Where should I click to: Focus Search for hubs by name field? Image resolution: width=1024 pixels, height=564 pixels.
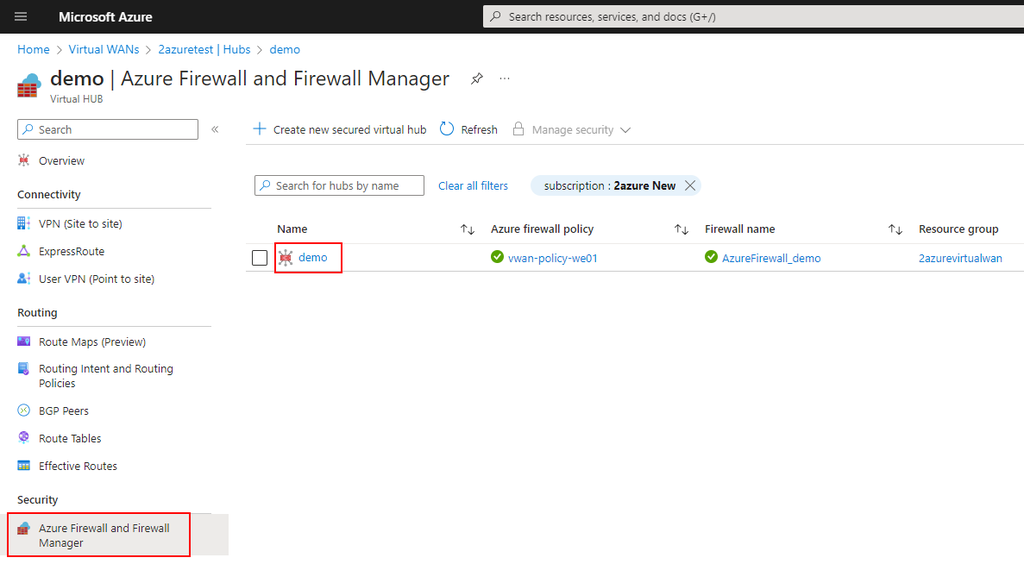[x=339, y=185]
